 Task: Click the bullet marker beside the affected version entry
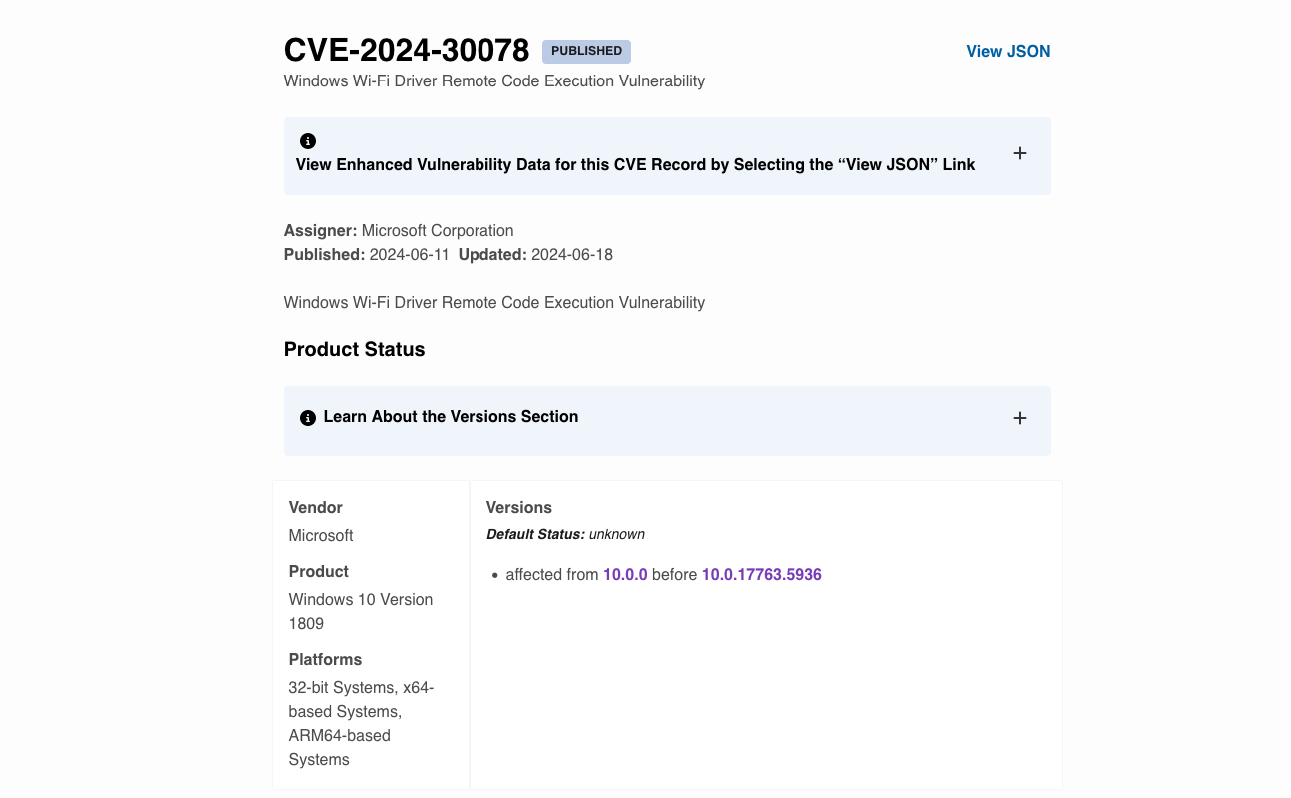[496, 574]
